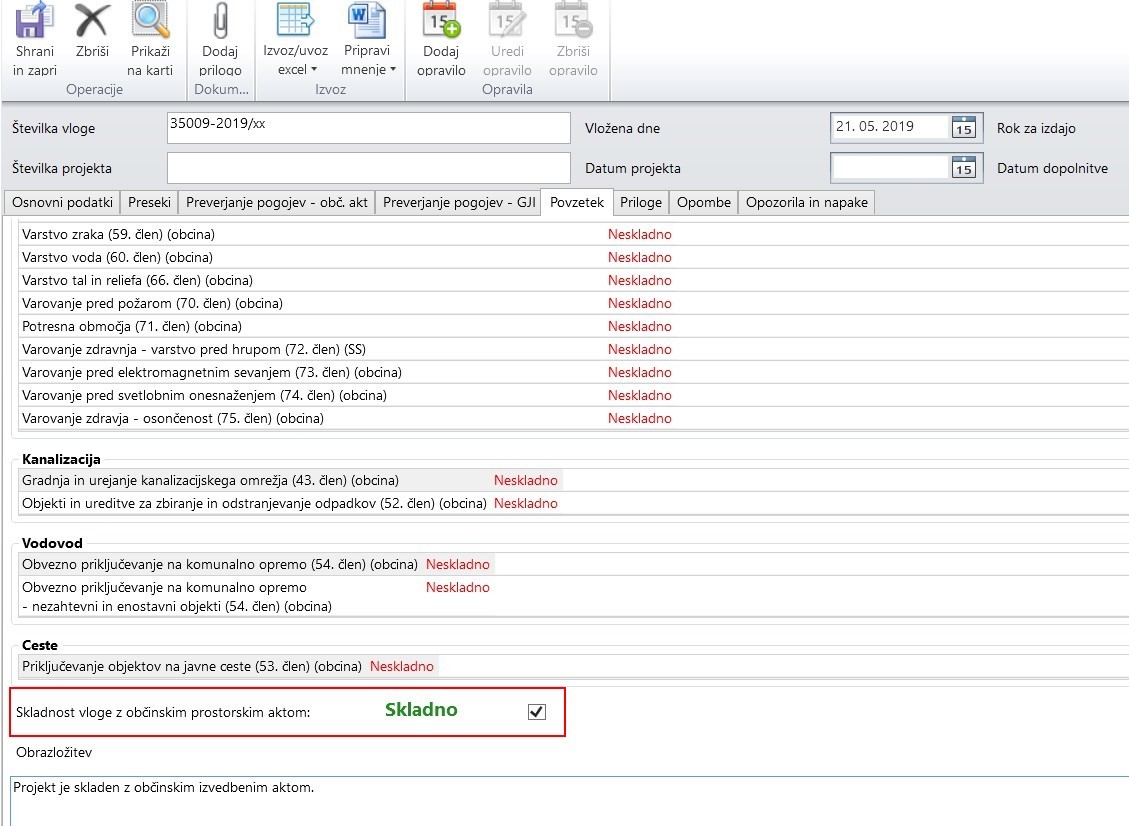Open Preverjanje pogojev - GJI tab
This screenshot has width=1129, height=826.
pyautogui.click(x=460, y=202)
